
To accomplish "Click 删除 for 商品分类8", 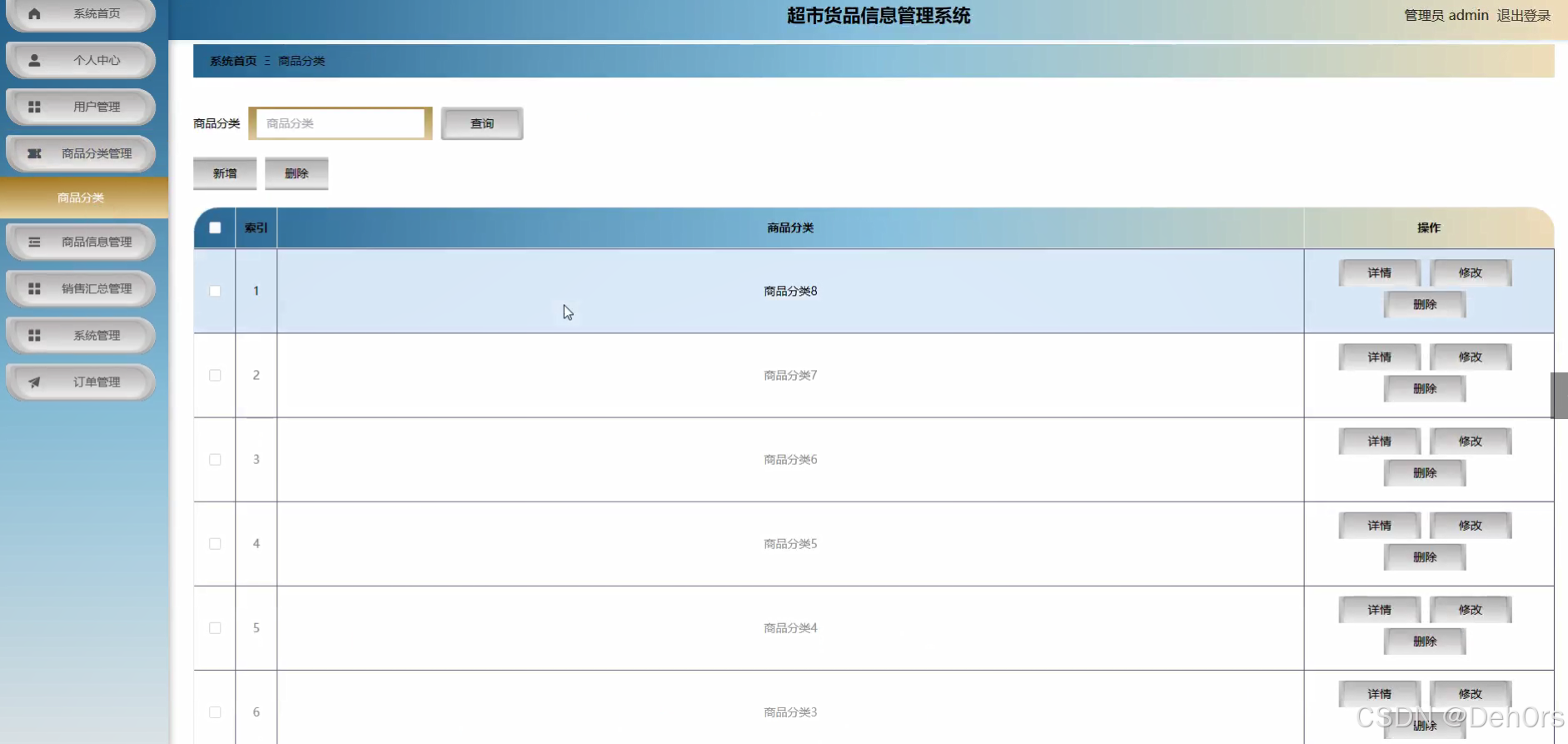I will click(x=1425, y=304).
